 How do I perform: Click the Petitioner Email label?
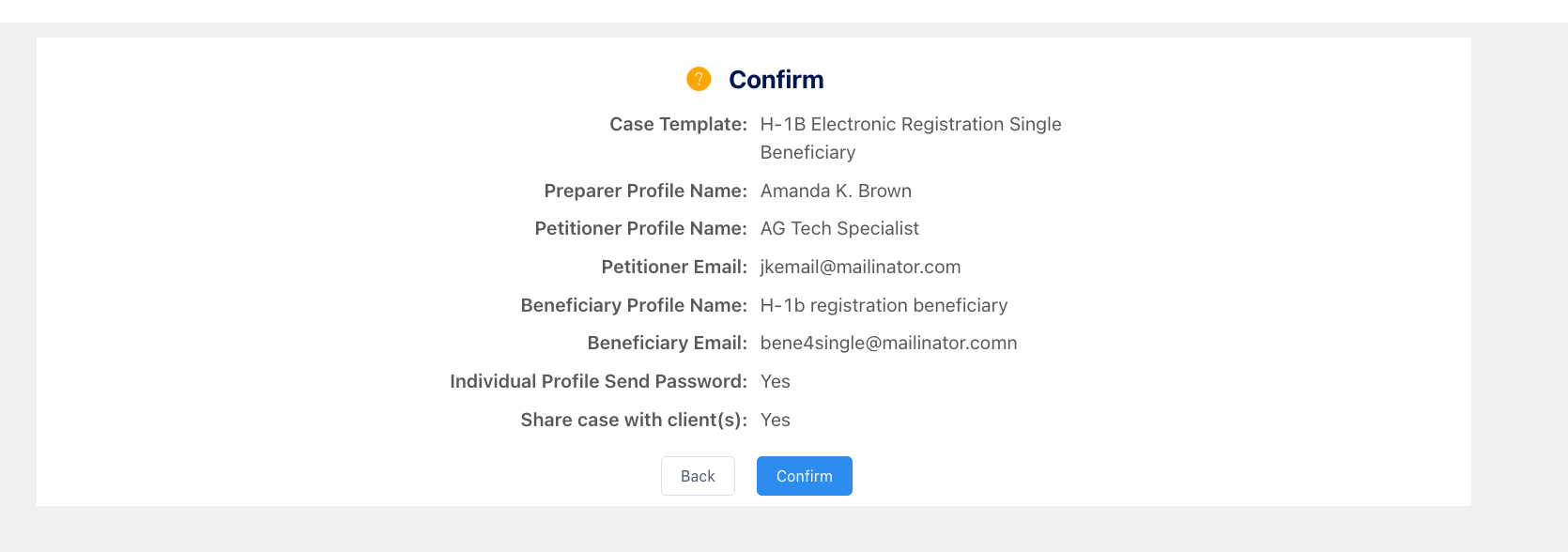[674, 267]
